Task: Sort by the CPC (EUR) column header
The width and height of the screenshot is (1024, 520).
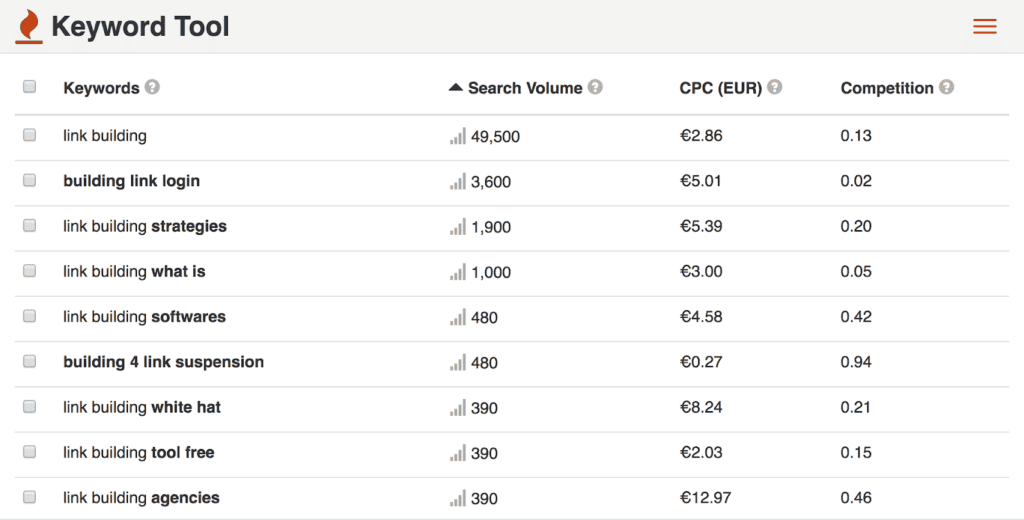Action: 720,88
